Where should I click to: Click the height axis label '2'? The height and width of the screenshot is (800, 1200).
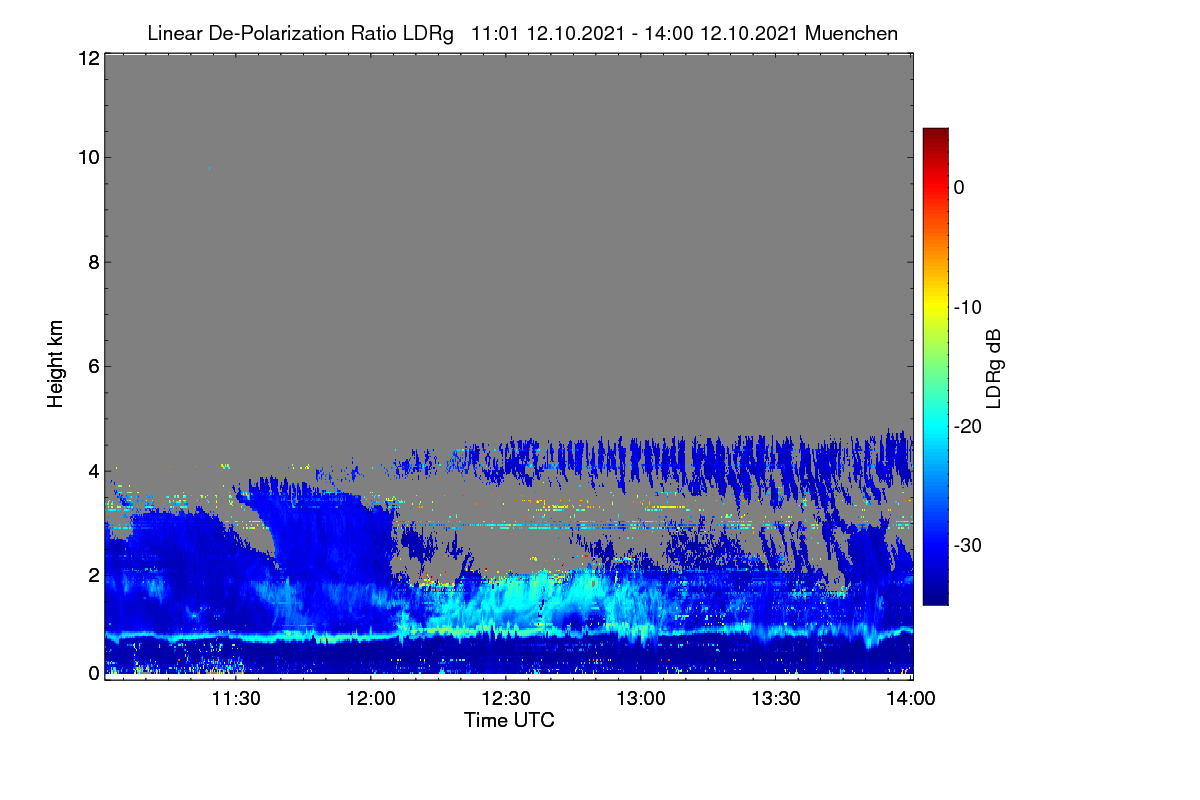click(x=93, y=575)
